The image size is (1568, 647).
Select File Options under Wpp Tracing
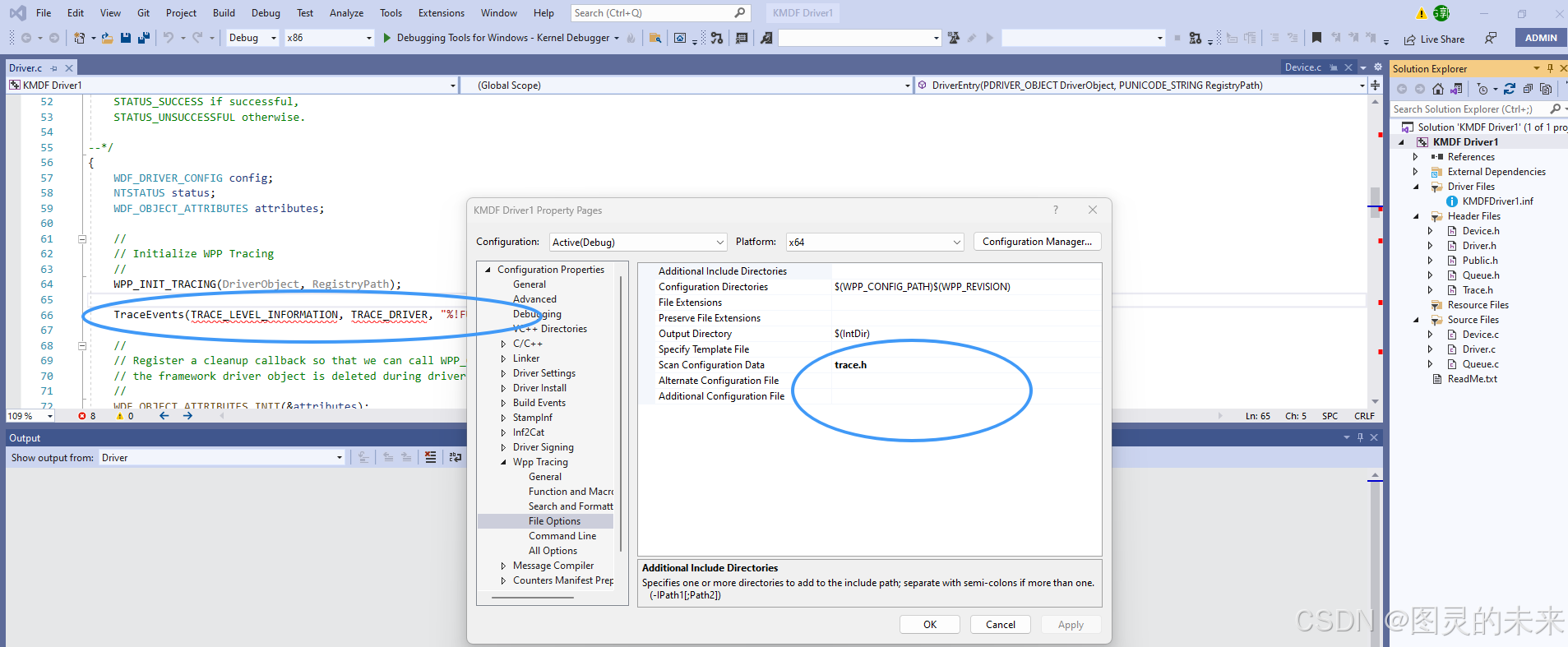coord(554,521)
